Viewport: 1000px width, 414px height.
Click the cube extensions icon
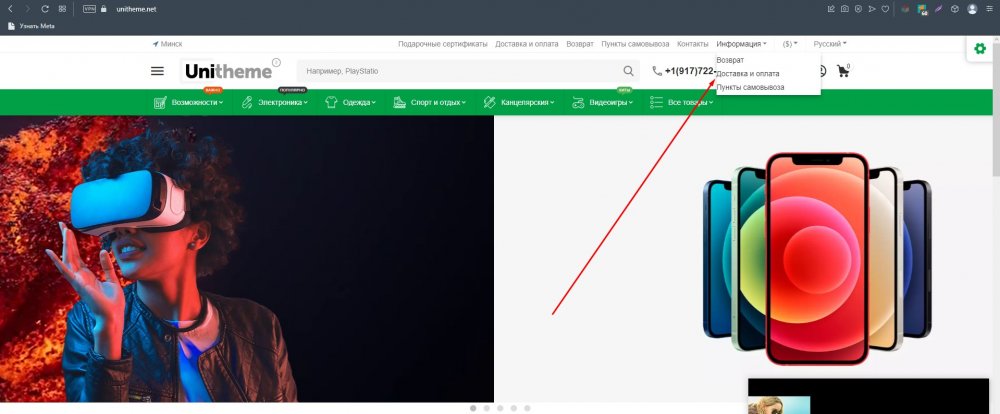tap(955, 9)
